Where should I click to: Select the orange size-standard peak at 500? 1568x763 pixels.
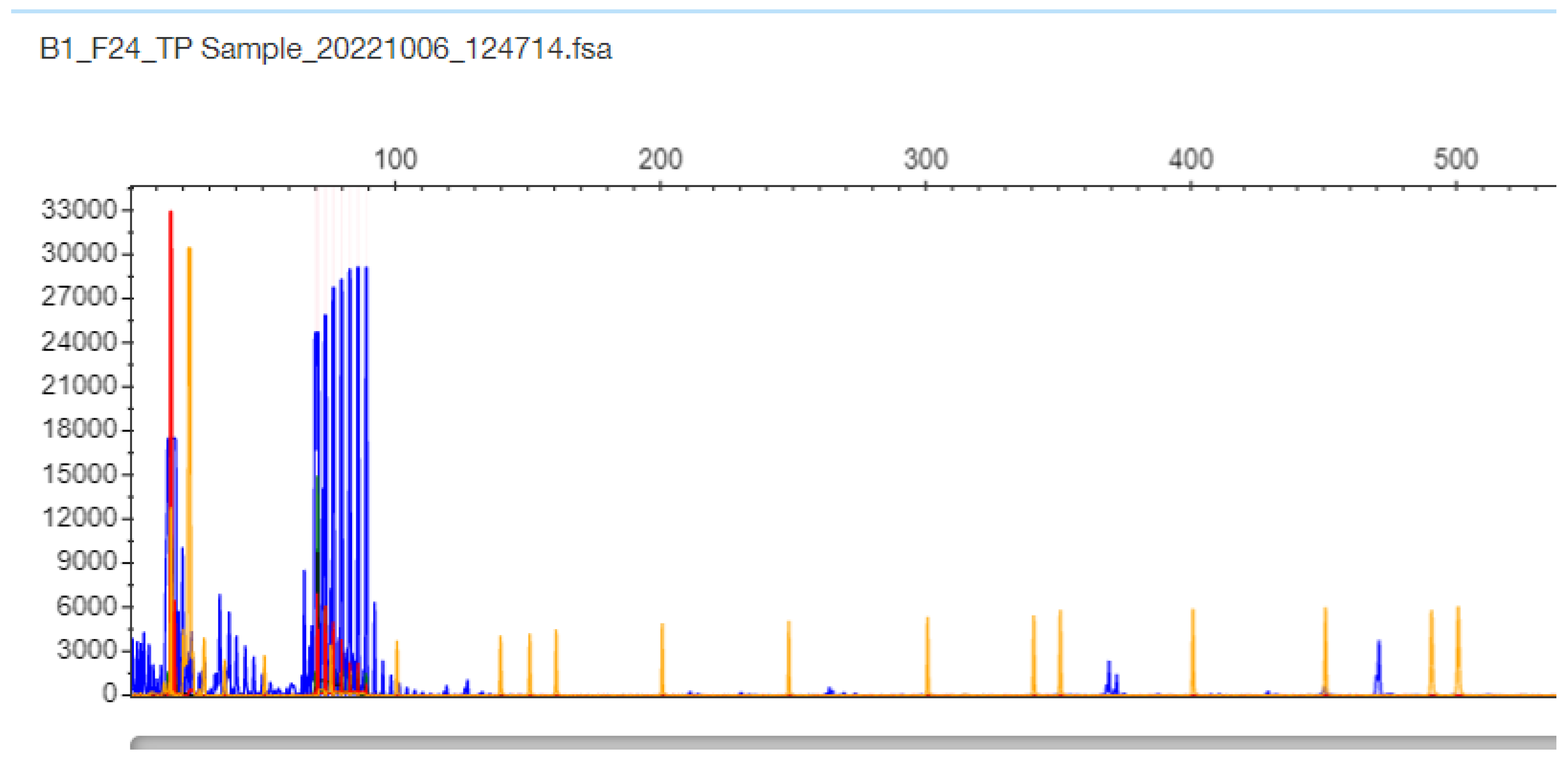(x=1458, y=648)
